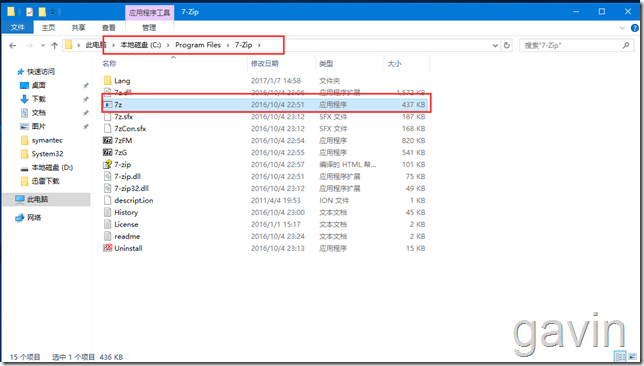Click the 应用程序工具 contextual tab
The width and height of the screenshot is (644, 366).
pos(150,12)
